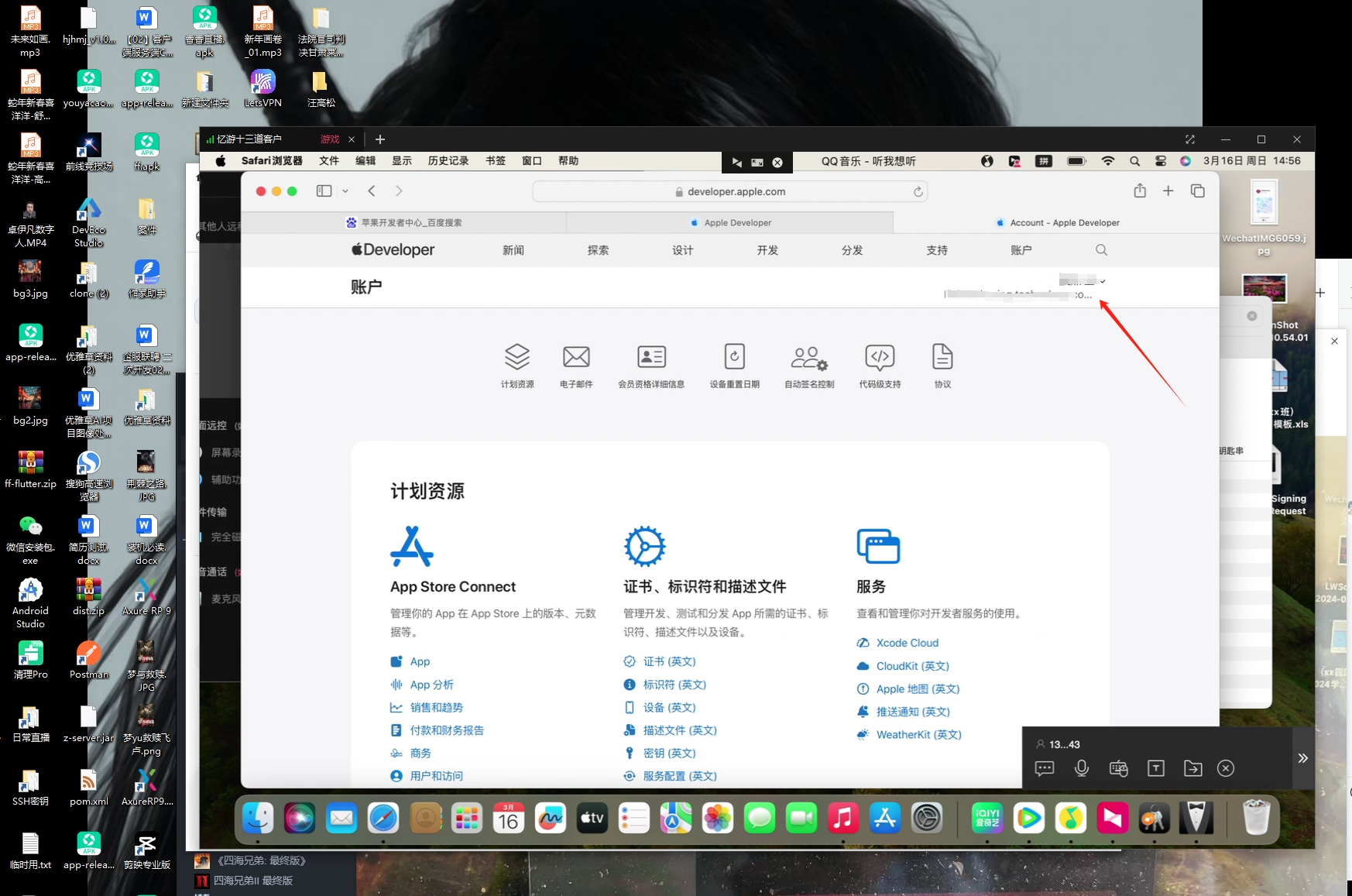Image resolution: width=1352 pixels, height=896 pixels.
Task: Click the certificates gear icon above 证书、标识符和描述文件
Action: pyautogui.click(x=644, y=546)
